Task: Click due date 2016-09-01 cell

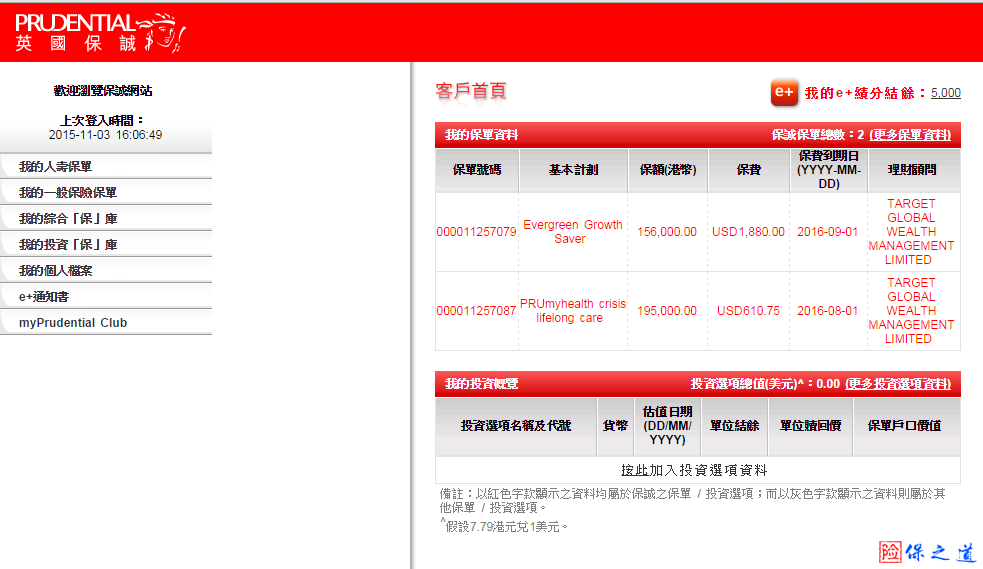Action: [828, 232]
